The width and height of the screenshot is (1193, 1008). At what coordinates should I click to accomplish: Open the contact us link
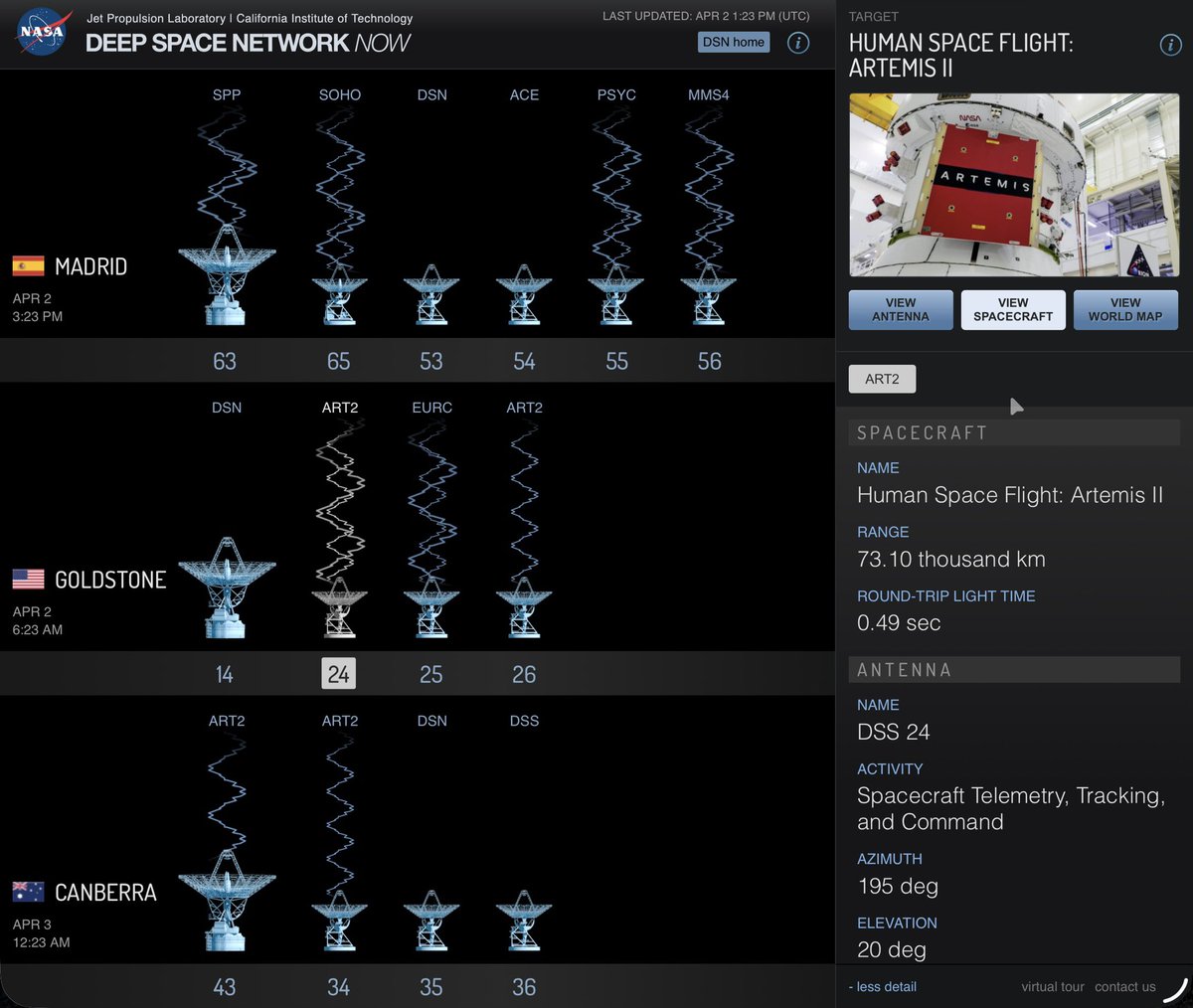(1125, 987)
